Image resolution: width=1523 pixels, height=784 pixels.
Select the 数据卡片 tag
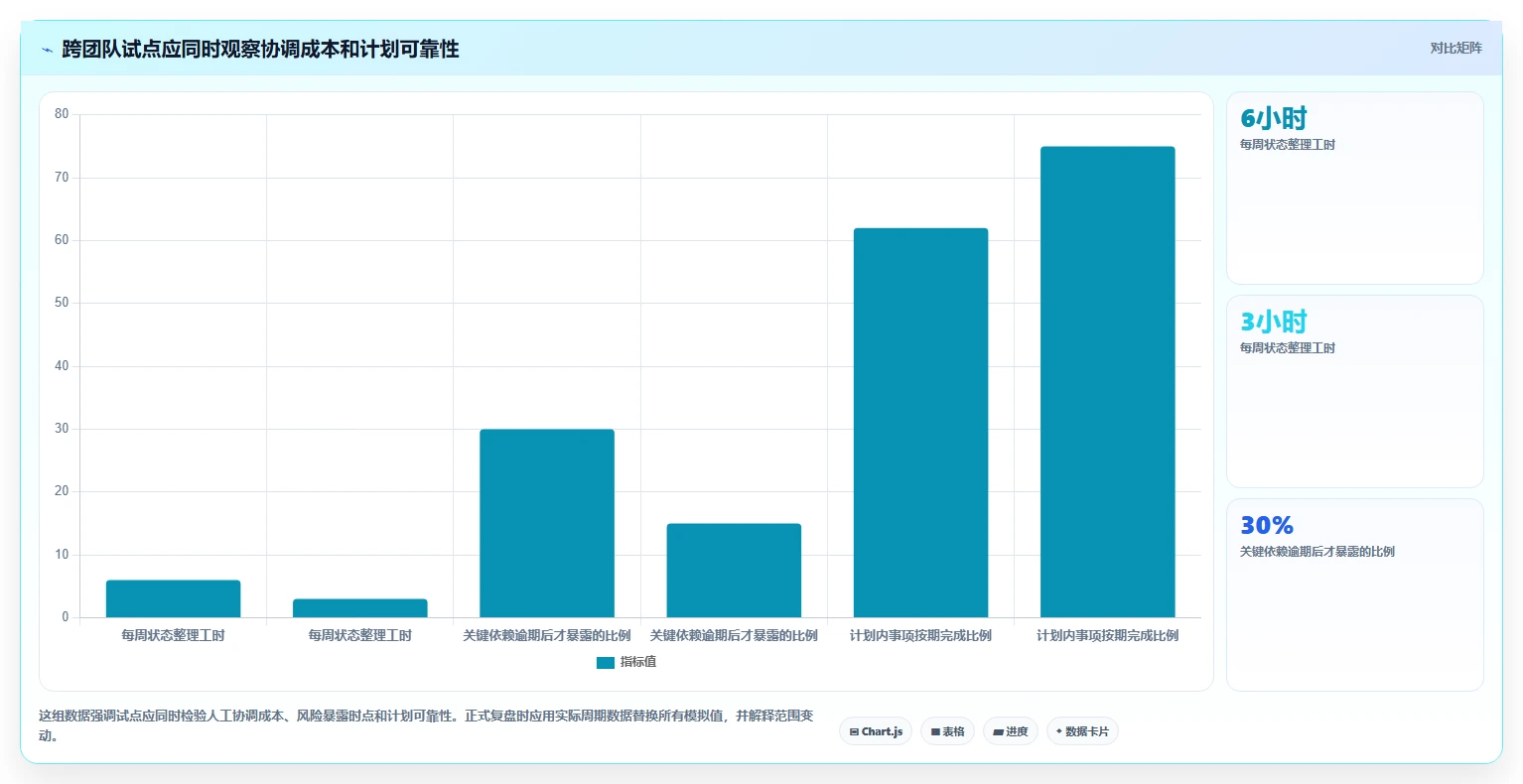click(x=1082, y=731)
